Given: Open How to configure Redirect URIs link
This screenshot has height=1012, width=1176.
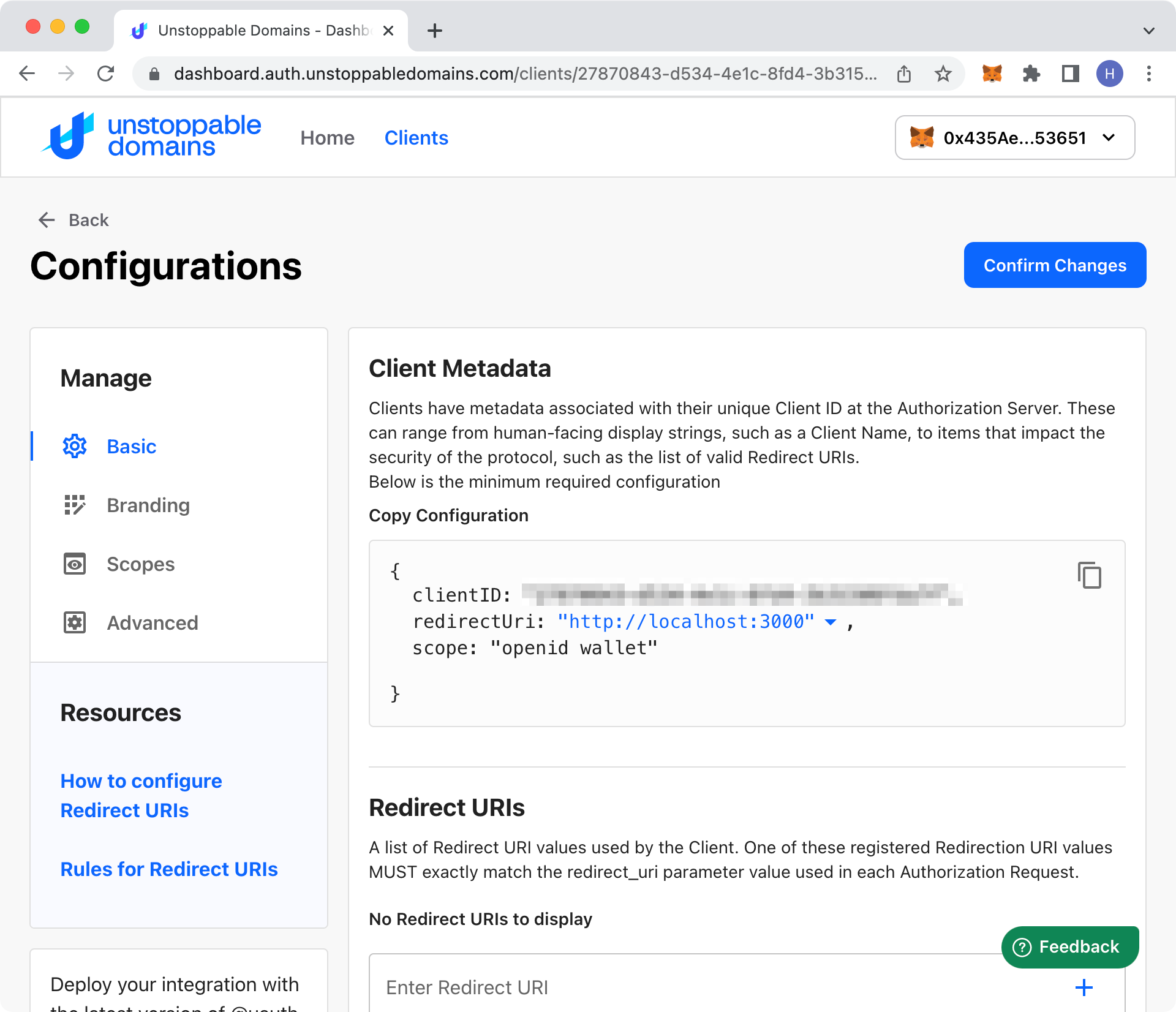Looking at the screenshot, I should point(141,795).
